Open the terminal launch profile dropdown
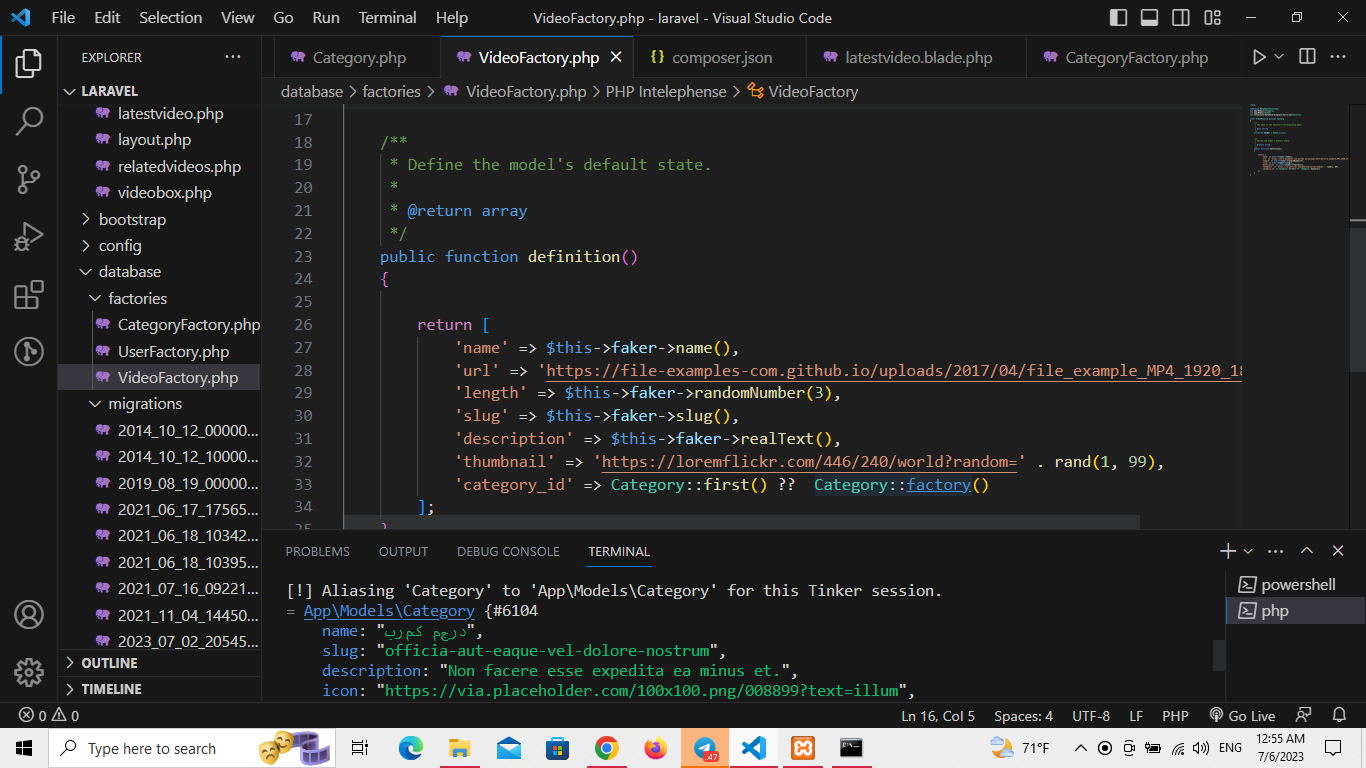This screenshot has width=1366, height=768. click(1248, 551)
